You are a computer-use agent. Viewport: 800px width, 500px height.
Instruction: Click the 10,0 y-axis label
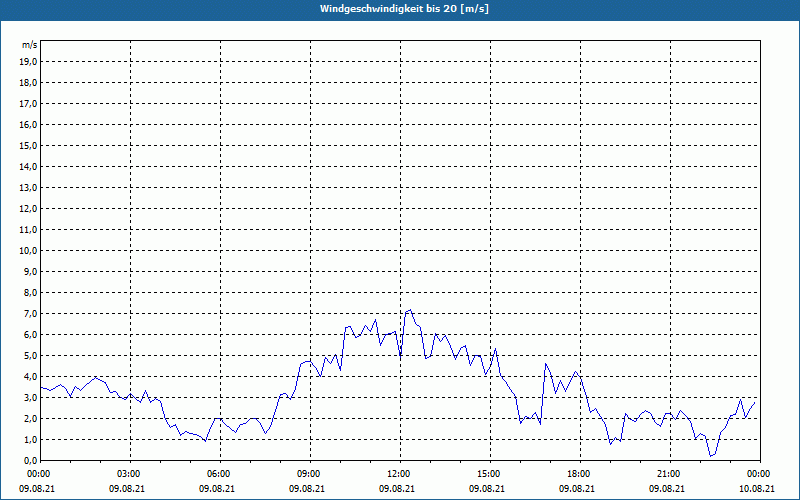click(x=29, y=250)
